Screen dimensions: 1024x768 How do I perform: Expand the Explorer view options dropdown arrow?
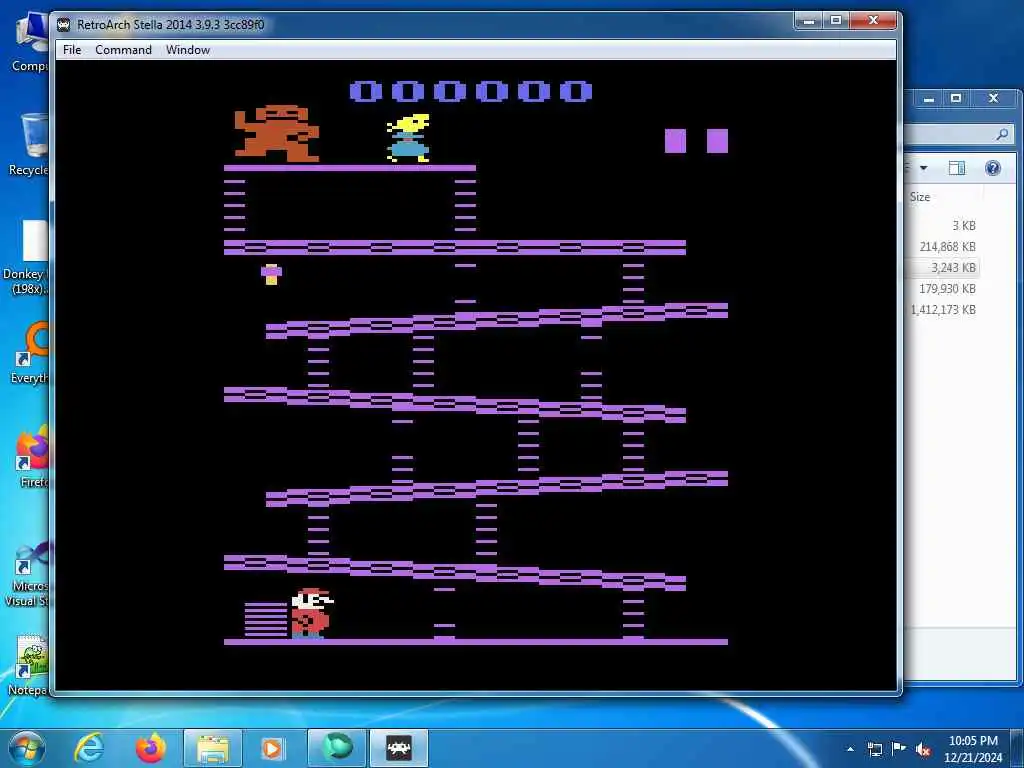(923, 168)
